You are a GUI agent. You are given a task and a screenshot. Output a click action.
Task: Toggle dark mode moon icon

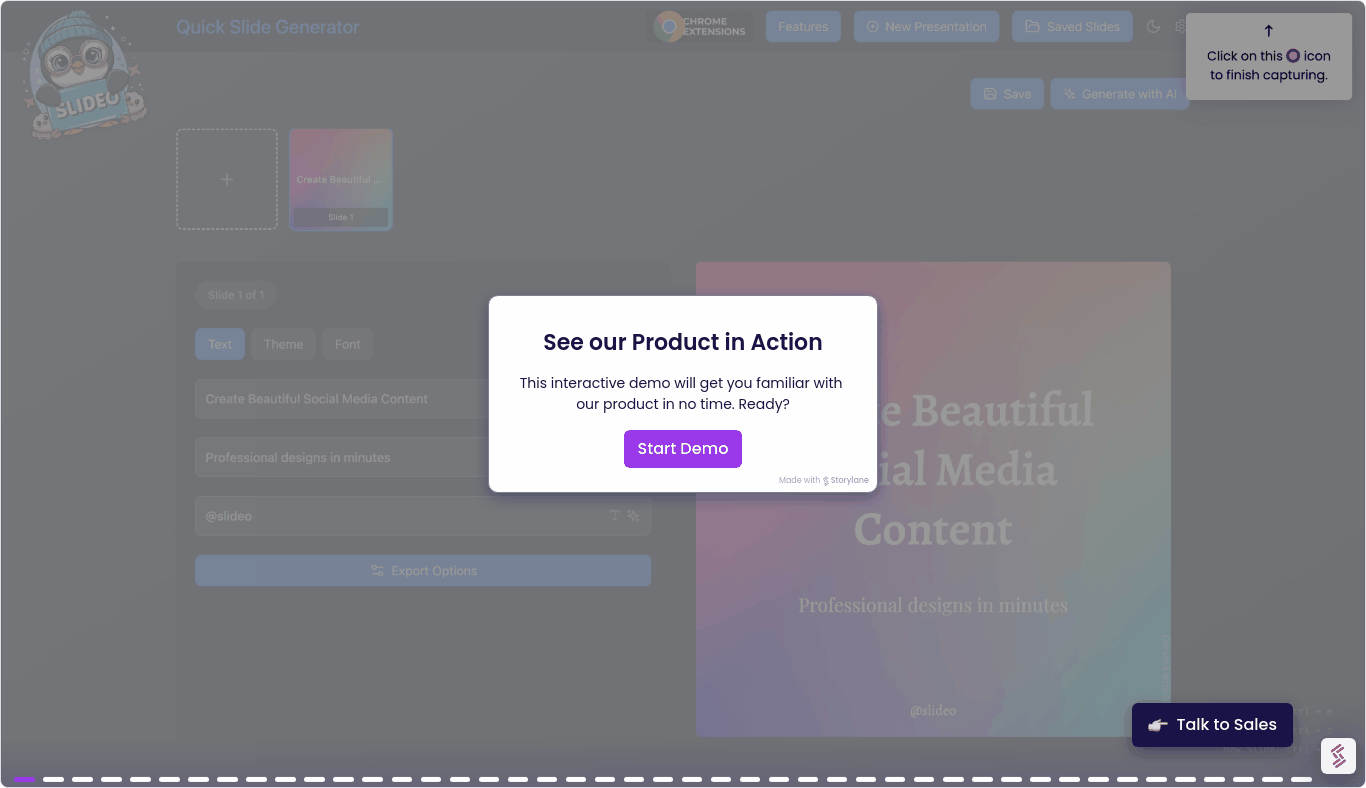point(1153,27)
